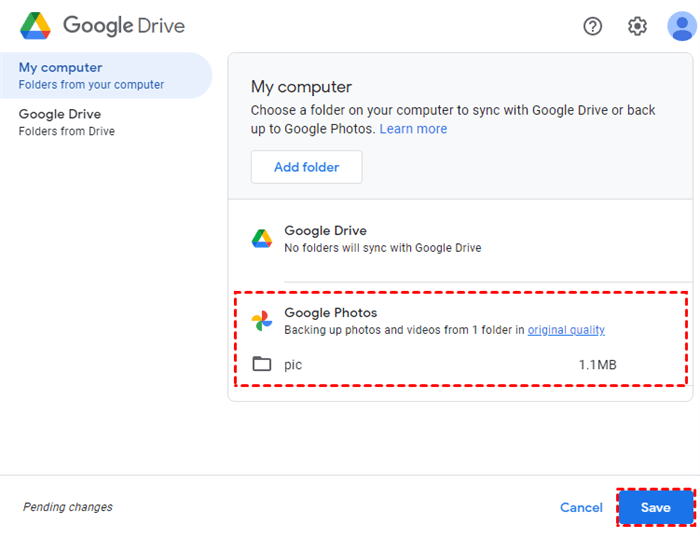Viewport: 700px width, 539px height.
Task: Click the Save button
Action: coord(655,507)
